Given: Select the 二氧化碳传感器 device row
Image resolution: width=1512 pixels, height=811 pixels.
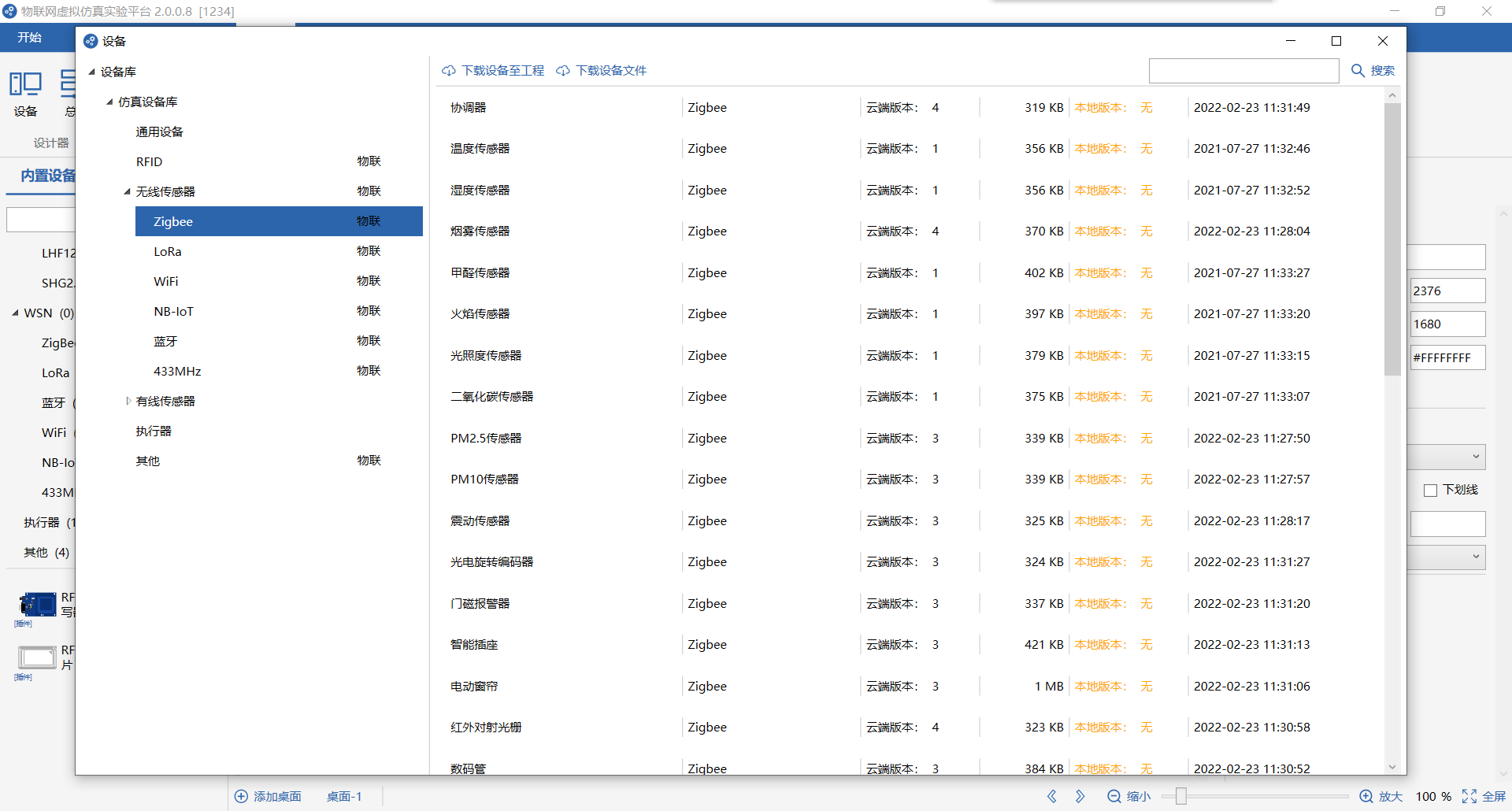Looking at the screenshot, I should click(910, 397).
